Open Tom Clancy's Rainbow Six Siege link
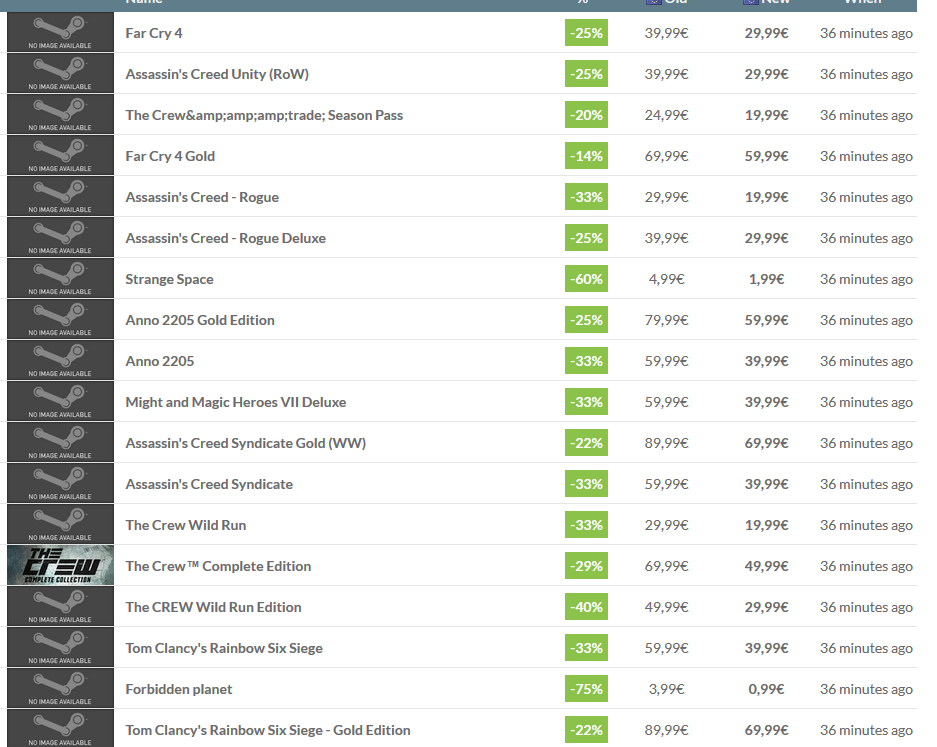Viewport: 937px width, 747px height. [224, 648]
